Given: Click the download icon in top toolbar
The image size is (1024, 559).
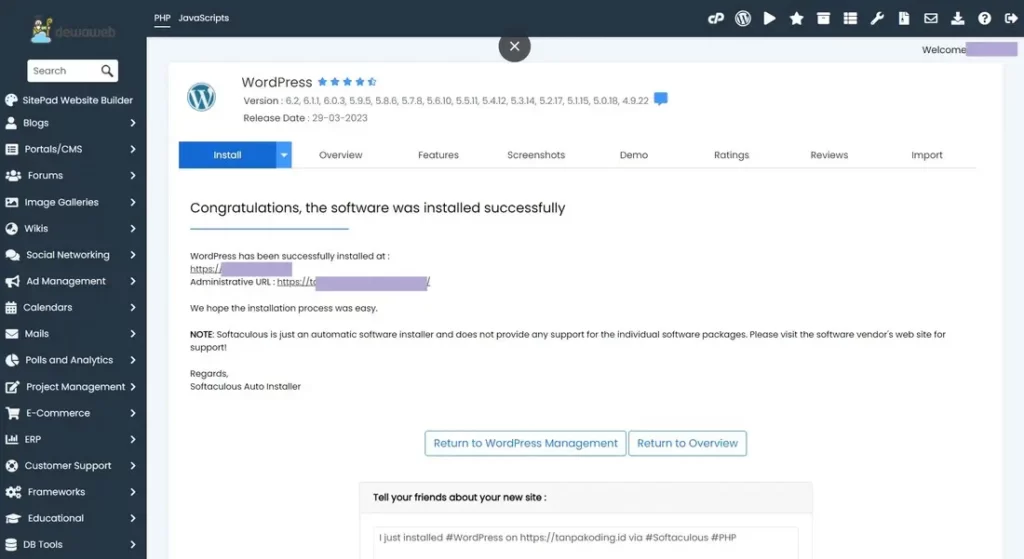Looking at the screenshot, I should tap(957, 18).
